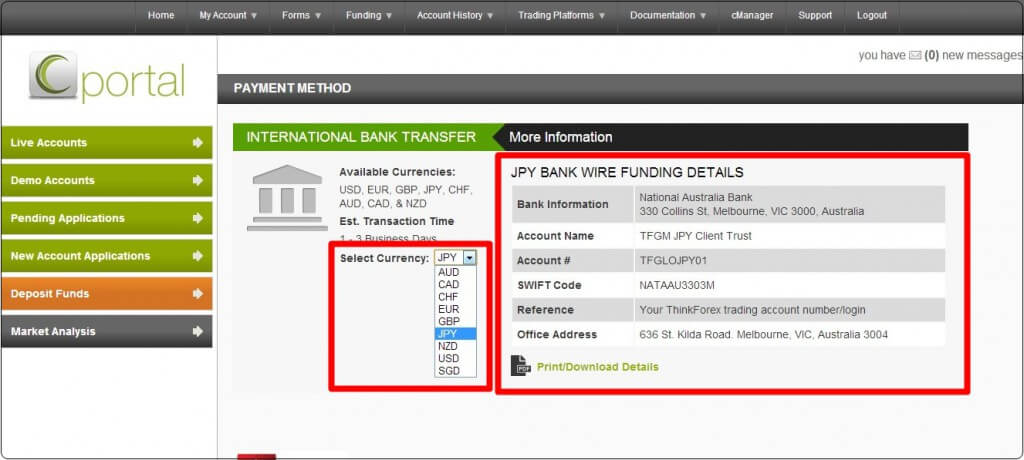Open the Trading Platforms menu

[x=562, y=16]
